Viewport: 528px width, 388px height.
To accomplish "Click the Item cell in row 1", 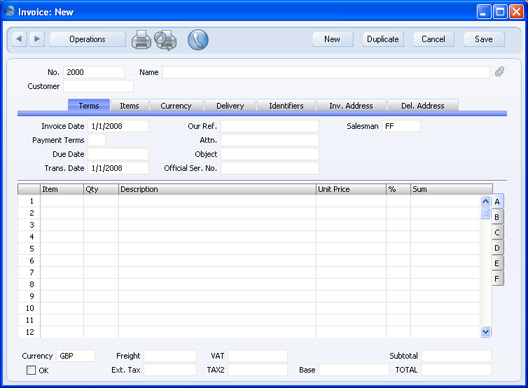I will point(62,201).
